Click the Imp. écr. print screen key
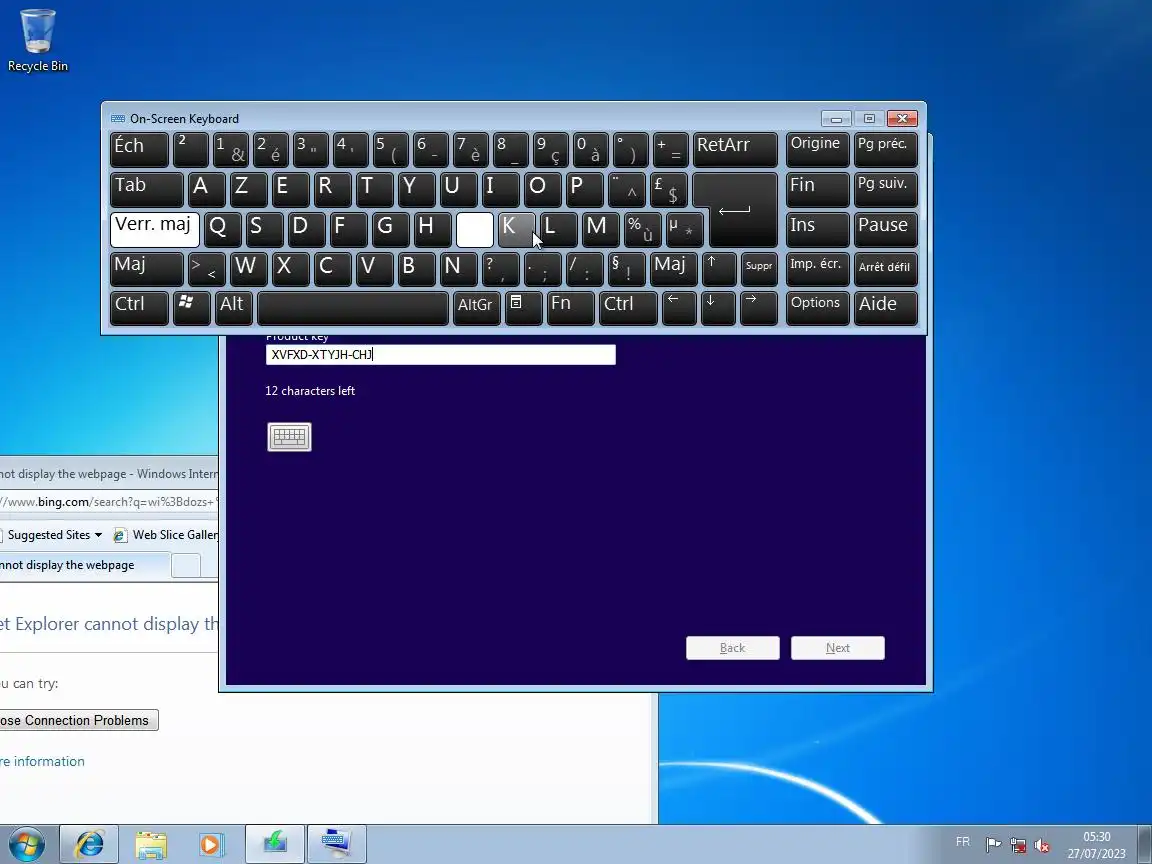 point(817,269)
